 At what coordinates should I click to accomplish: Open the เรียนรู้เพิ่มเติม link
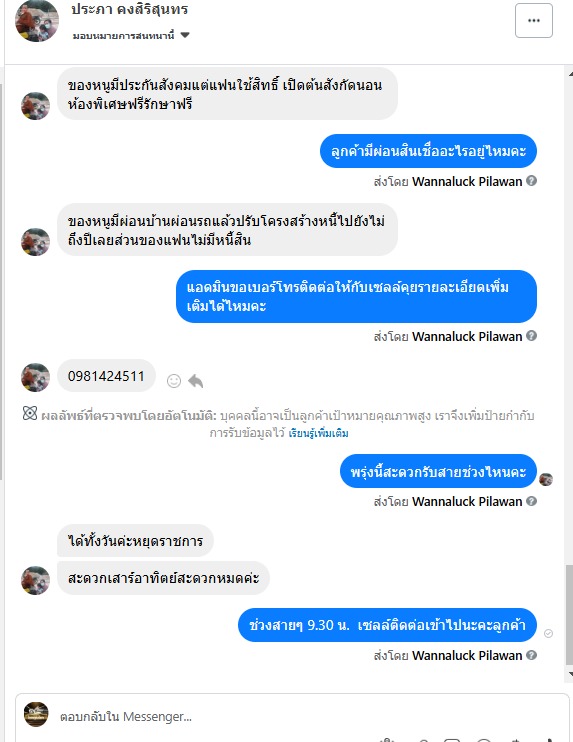318,433
